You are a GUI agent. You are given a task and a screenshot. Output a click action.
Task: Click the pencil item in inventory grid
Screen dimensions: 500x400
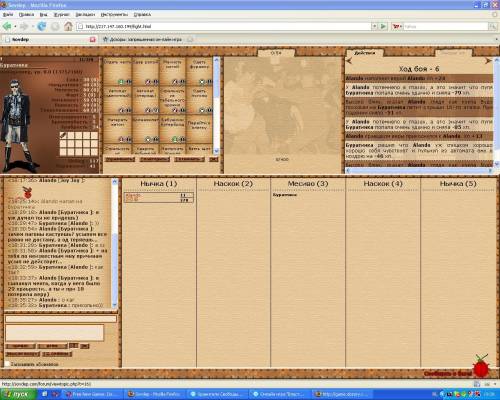(63, 135)
